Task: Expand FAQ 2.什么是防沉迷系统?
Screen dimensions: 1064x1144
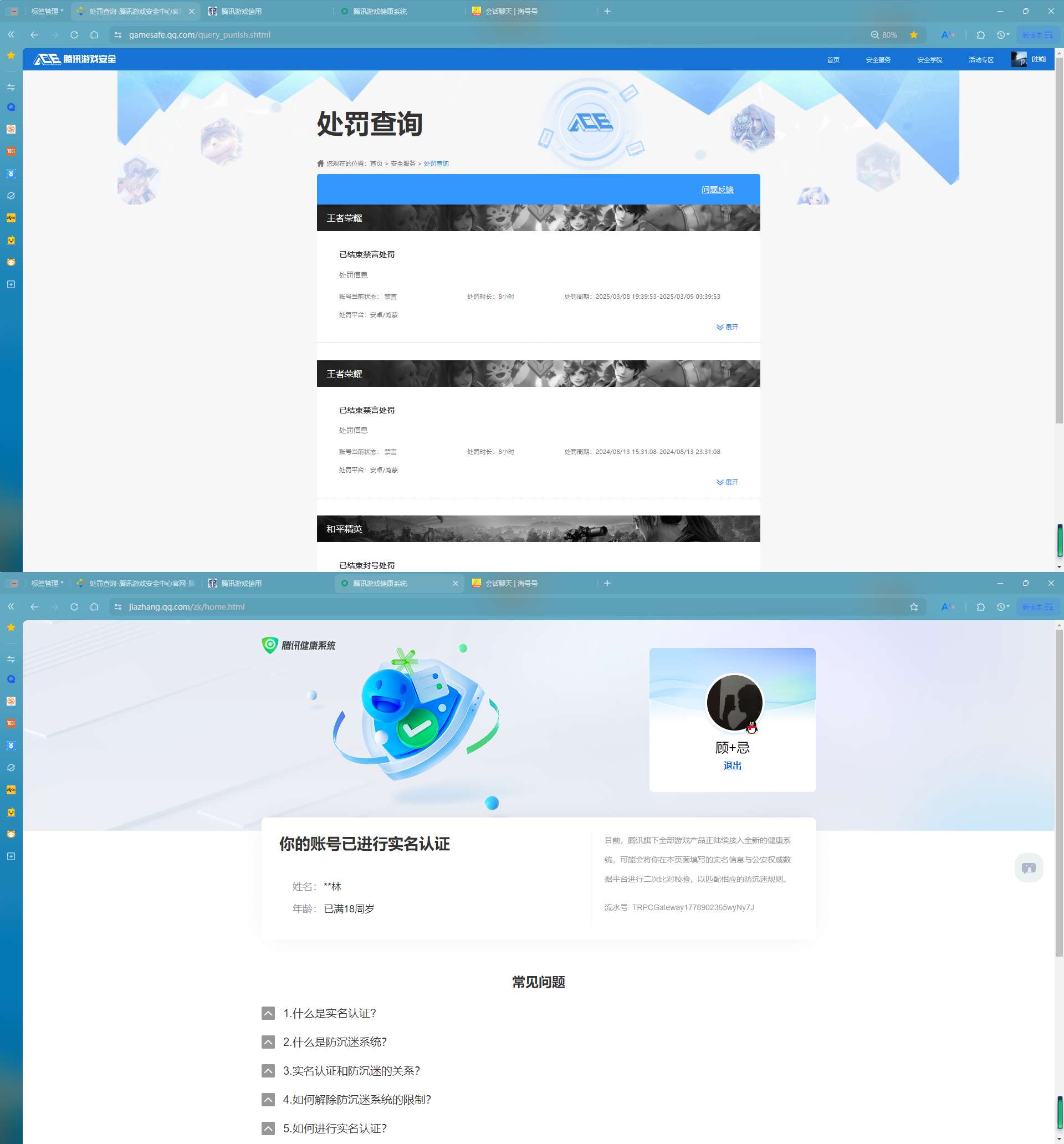Action: [268, 1042]
